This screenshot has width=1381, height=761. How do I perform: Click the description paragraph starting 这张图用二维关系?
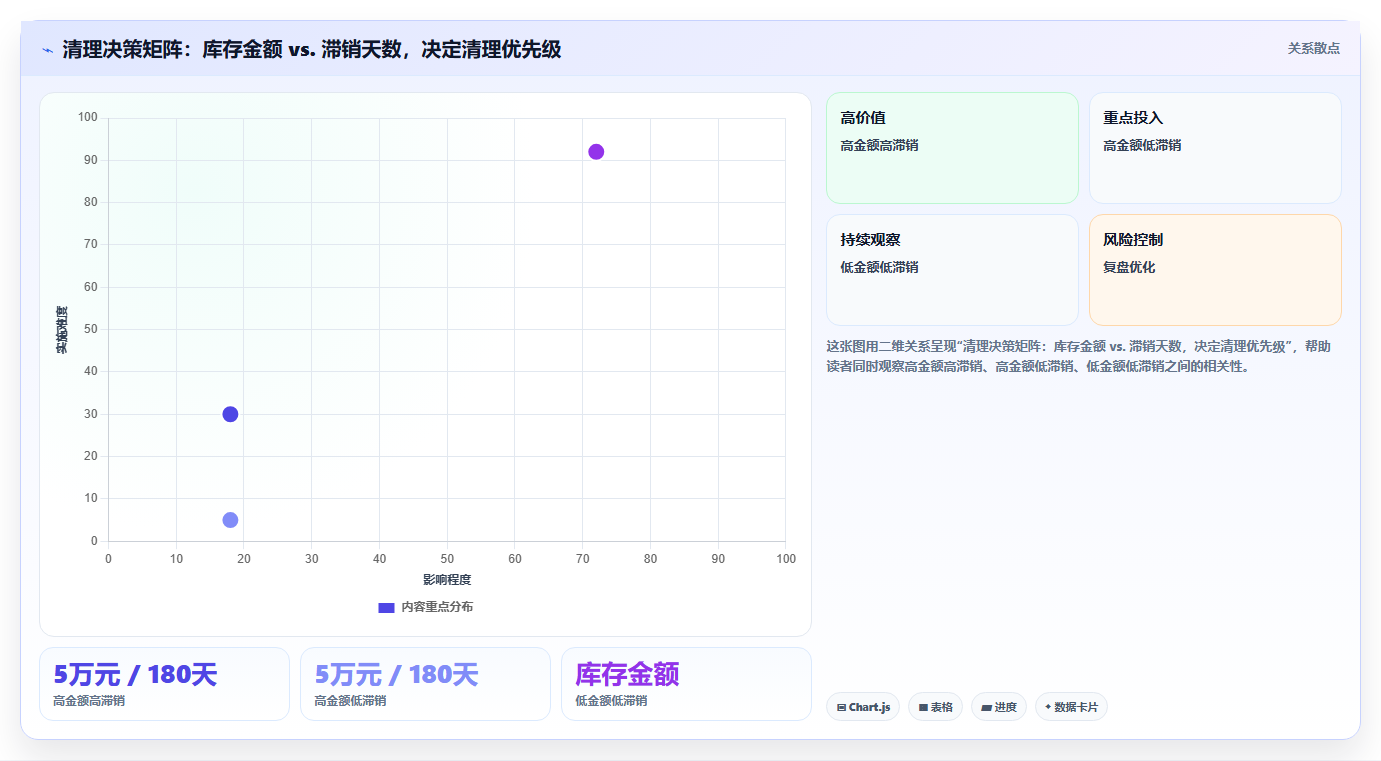click(1079, 356)
